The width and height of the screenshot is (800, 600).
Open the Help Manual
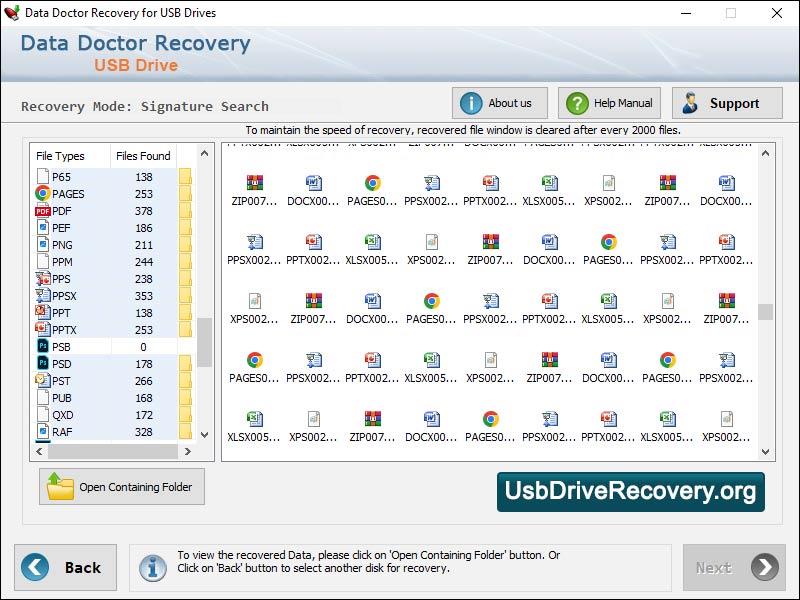(x=608, y=102)
